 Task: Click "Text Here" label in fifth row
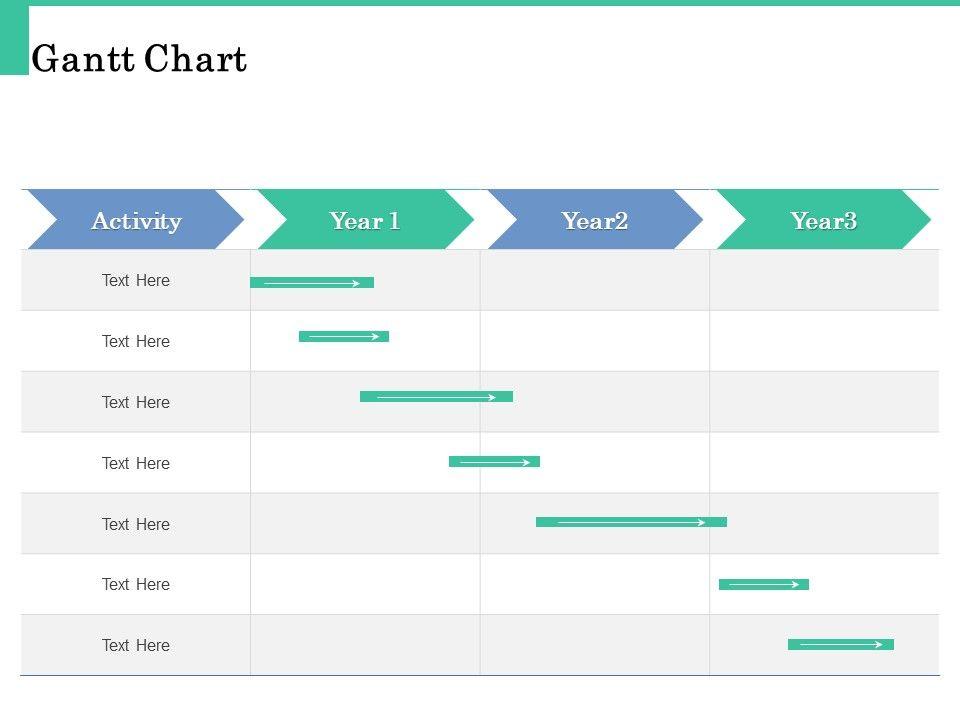(136, 525)
